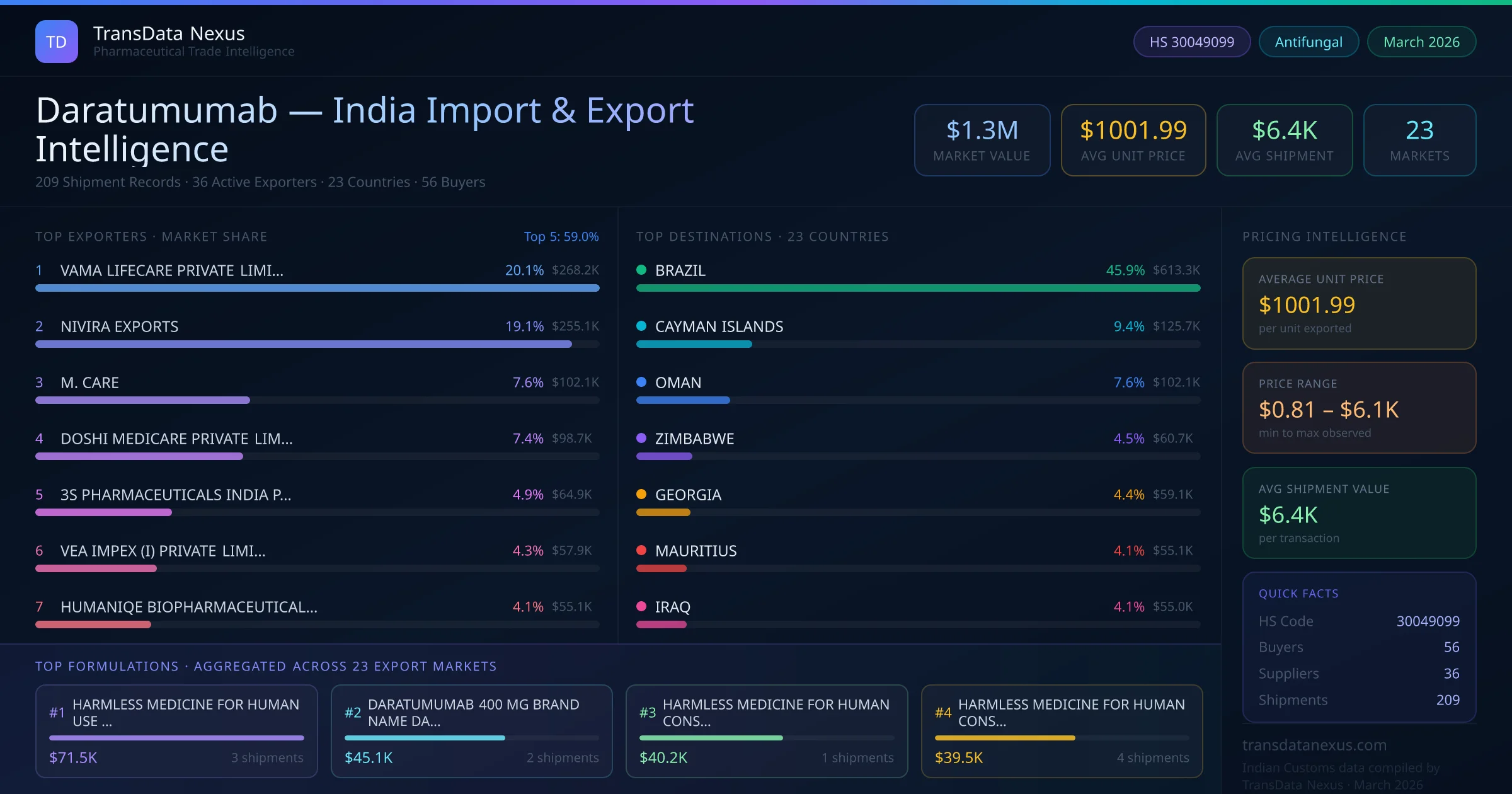Click the March 2026 date pill

click(1421, 42)
